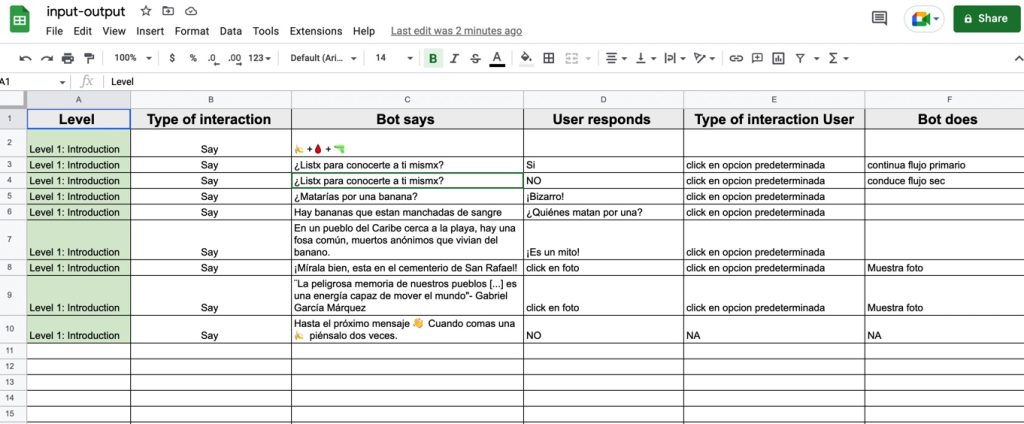Open the Borders menu

tap(549, 59)
